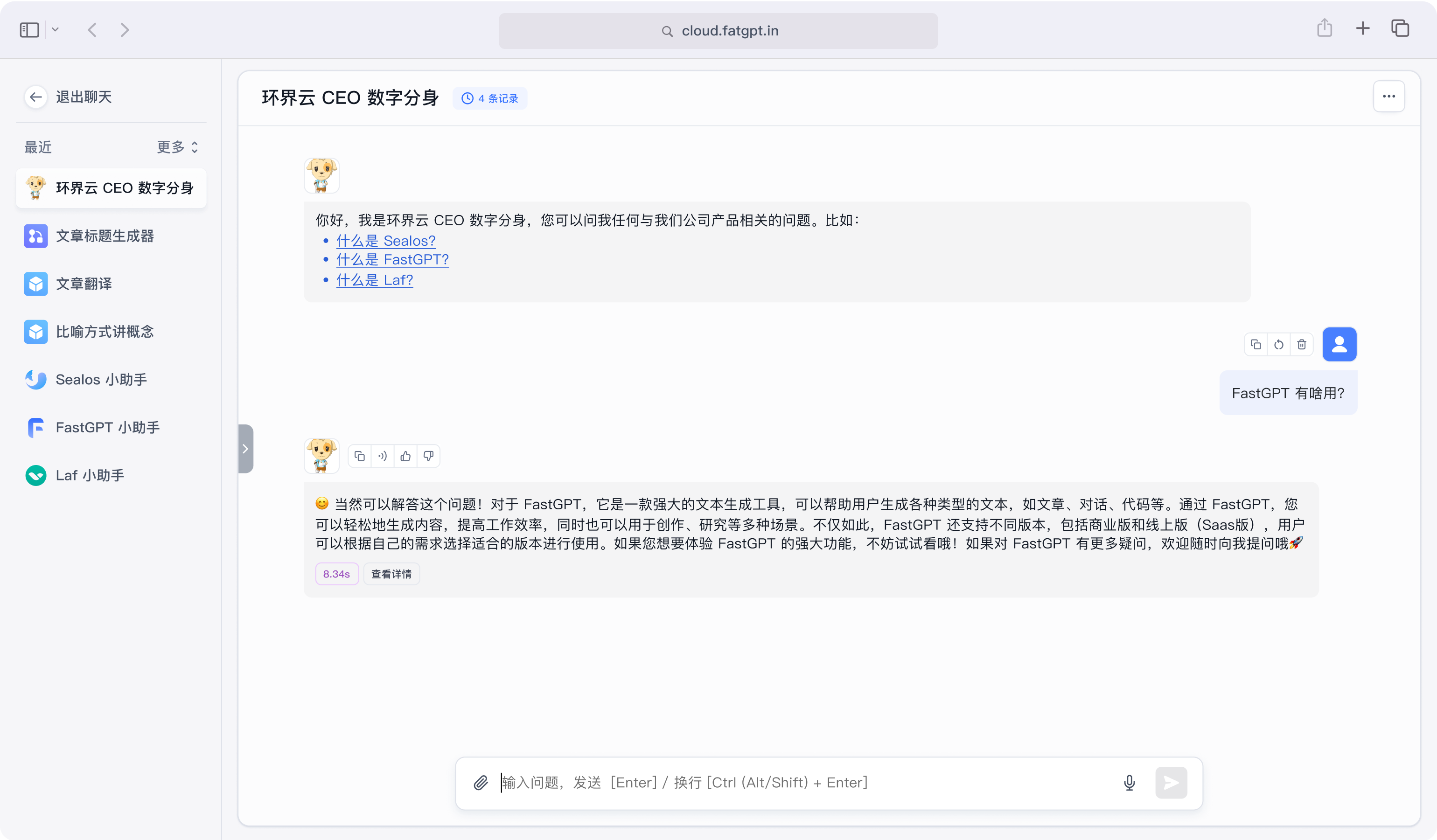The height and width of the screenshot is (840, 1437).
Task: Select 环界云 CEO 数字分身 in sidebar
Action: coord(111,188)
